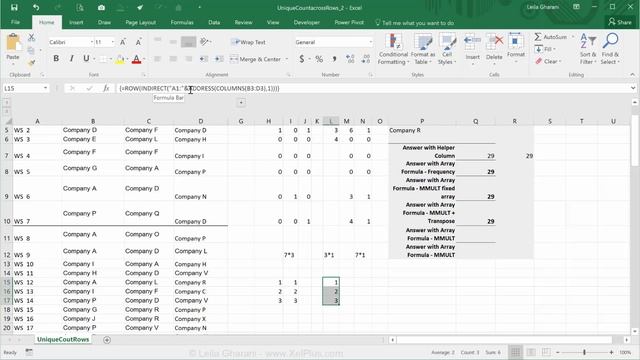Expand the formula bar

click(x=633, y=88)
